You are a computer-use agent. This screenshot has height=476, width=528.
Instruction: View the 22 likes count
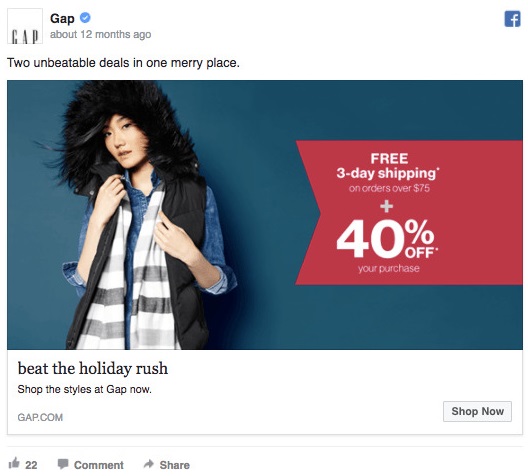pyautogui.click(x=31, y=465)
